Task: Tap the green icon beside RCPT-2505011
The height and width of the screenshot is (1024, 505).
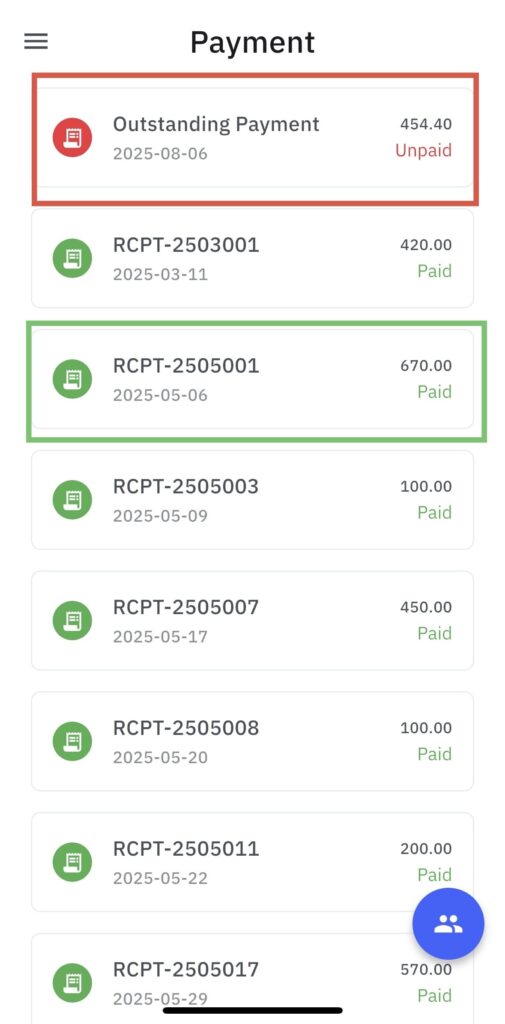Action: pyautogui.click(x=73, y=862)
